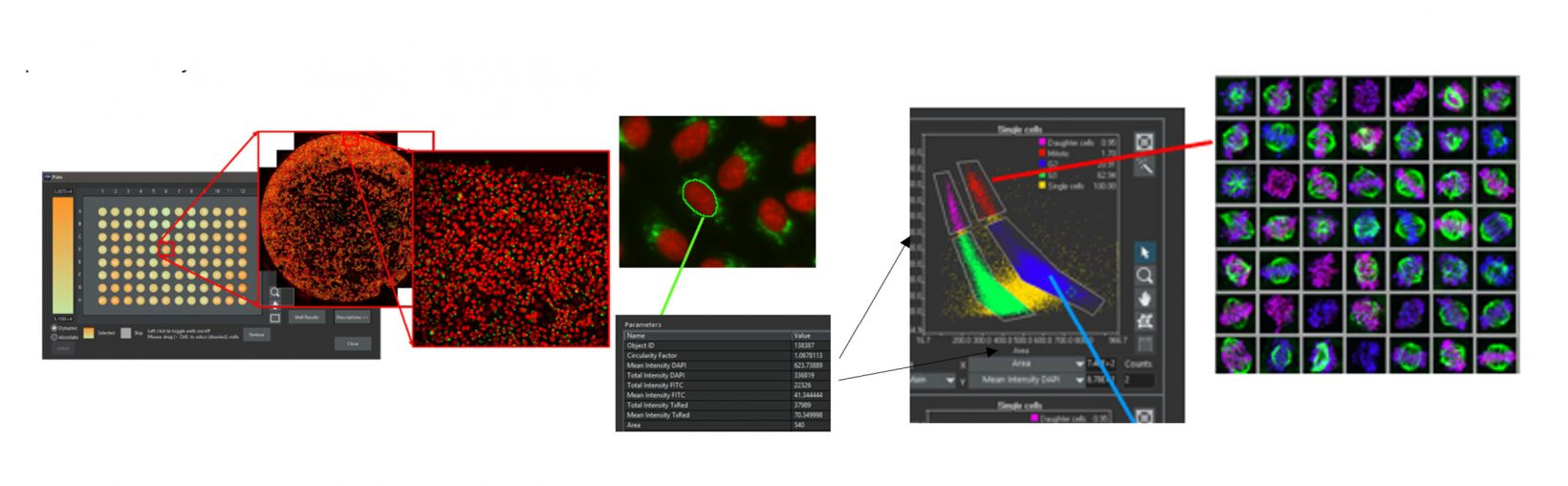This screenshot has width=1568, height=486.
Task: Click the magic wand auto-gate icon
Action: [1143, 166]
